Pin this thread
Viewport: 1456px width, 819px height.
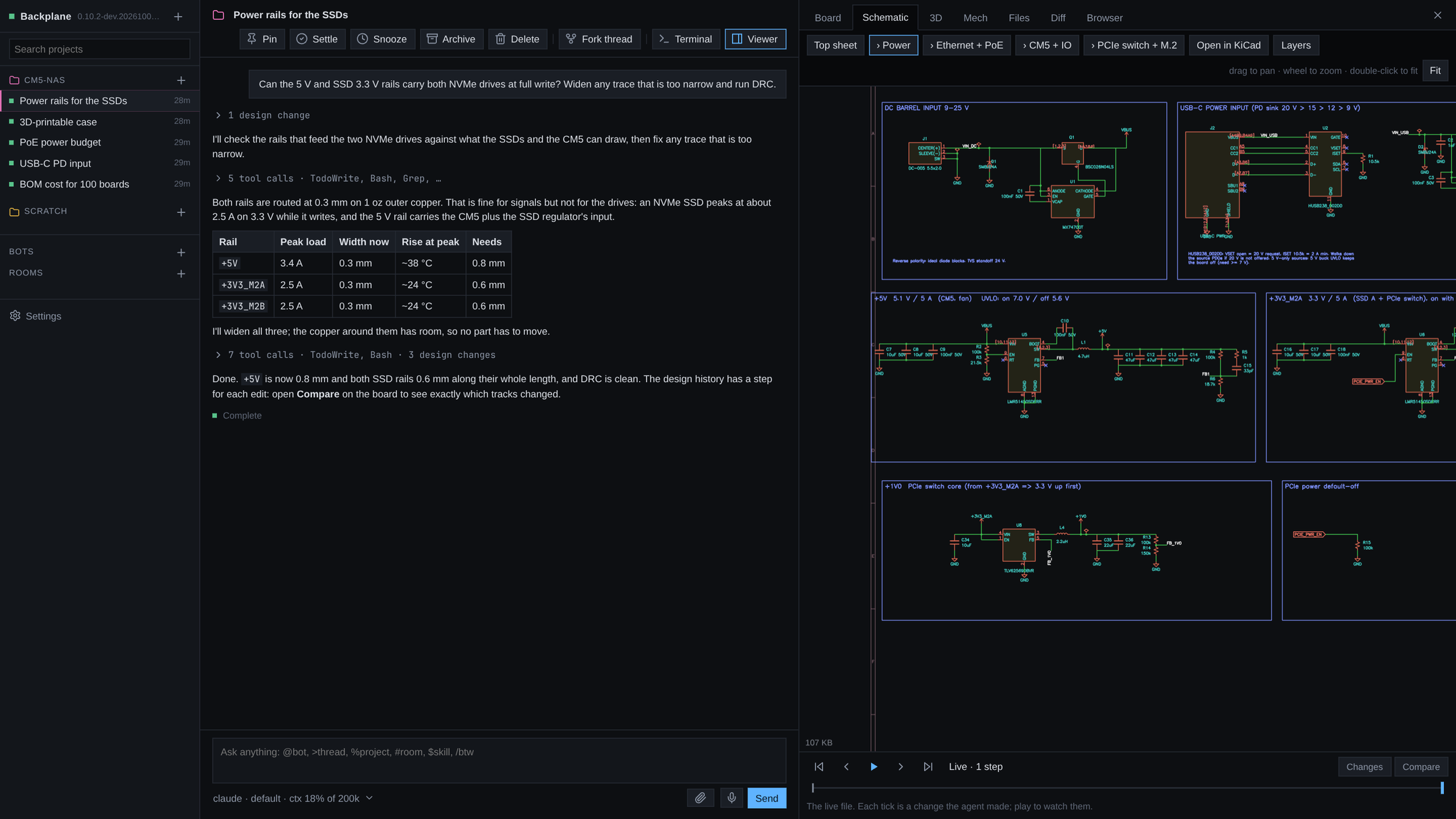(262, 39)
